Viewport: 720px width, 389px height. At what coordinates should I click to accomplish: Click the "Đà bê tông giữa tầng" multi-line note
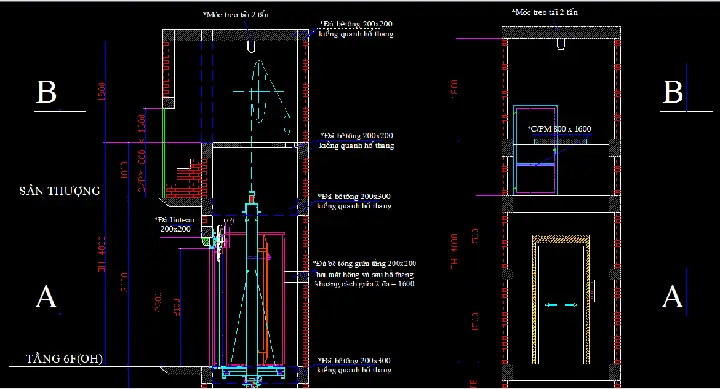click(x=365, y=274)
